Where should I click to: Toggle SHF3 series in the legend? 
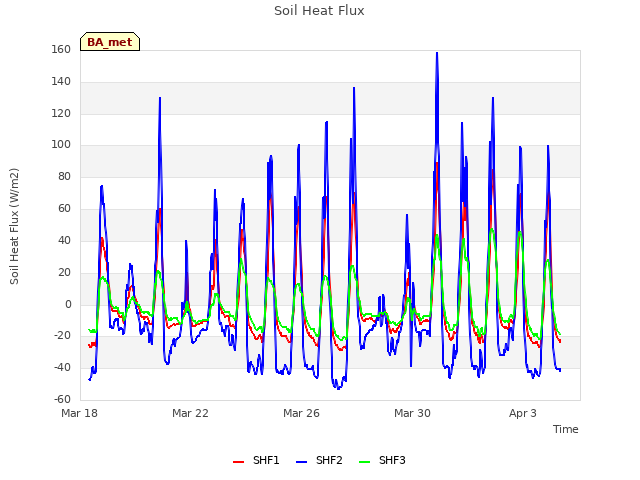(382, 460)
